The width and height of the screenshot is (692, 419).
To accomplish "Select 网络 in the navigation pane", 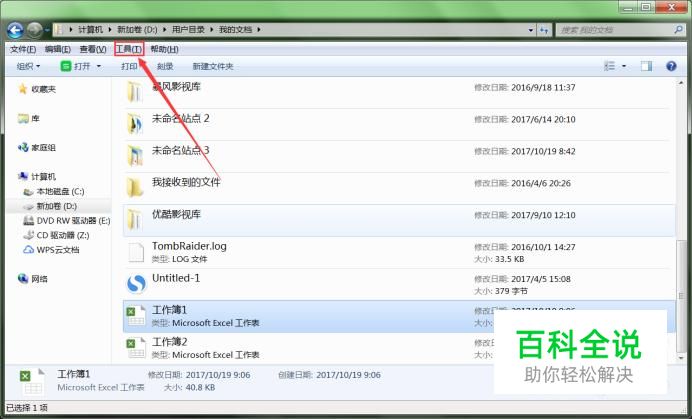I will (x=39, y=279).
